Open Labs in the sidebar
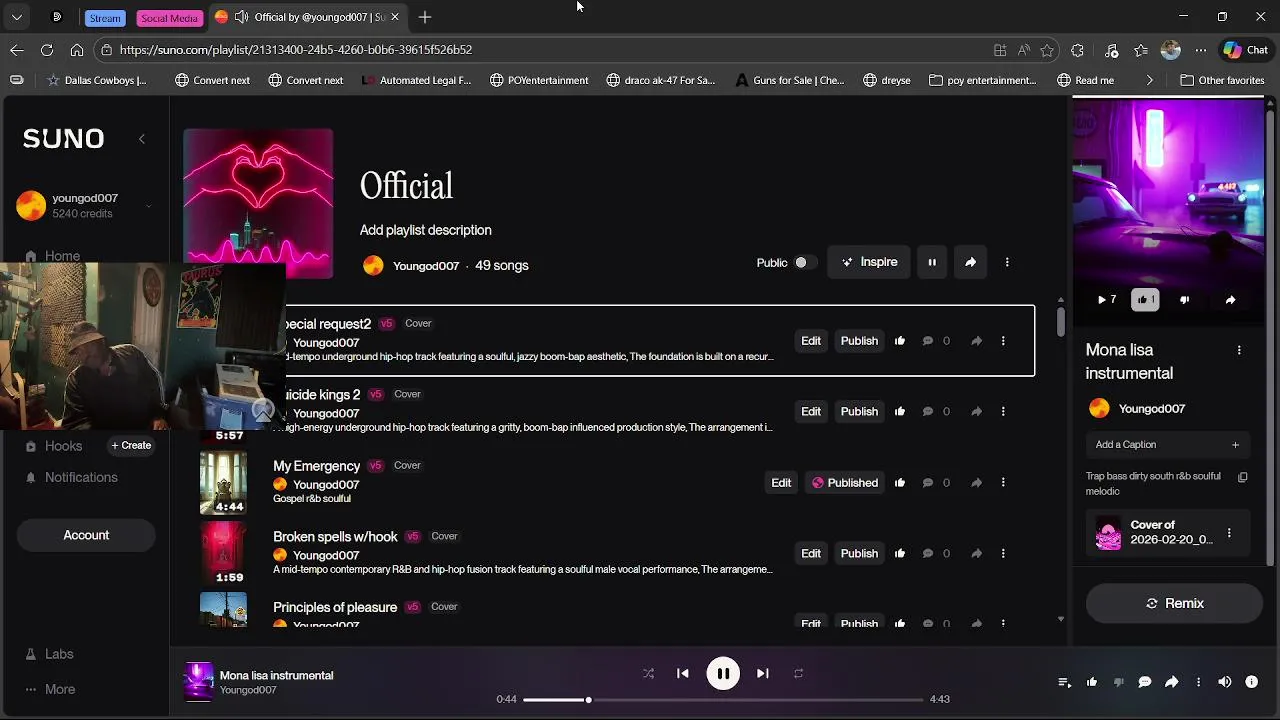1280x720 pixels. click(x=59, y=654)
